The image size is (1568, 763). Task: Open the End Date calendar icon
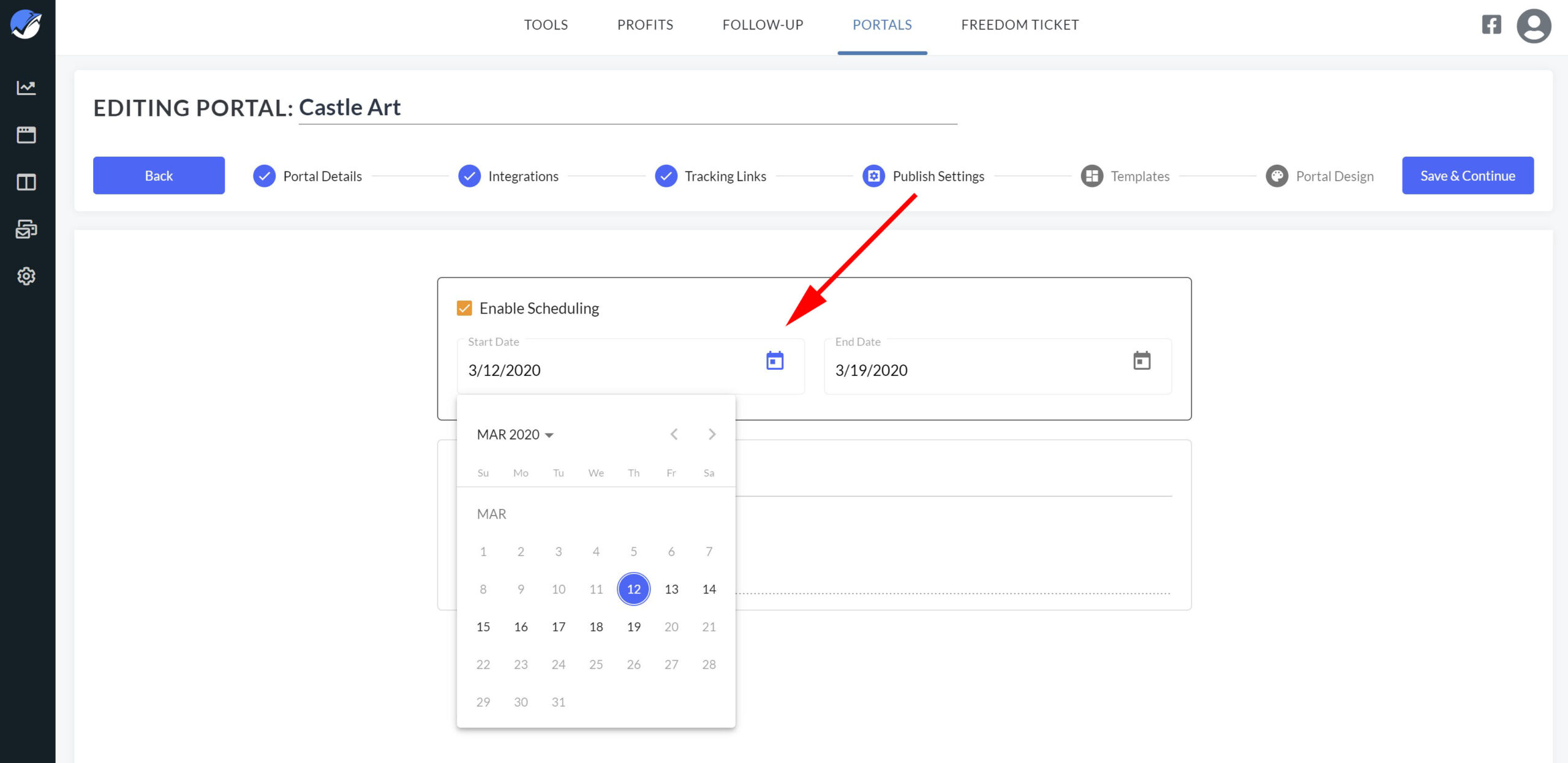1142,361
